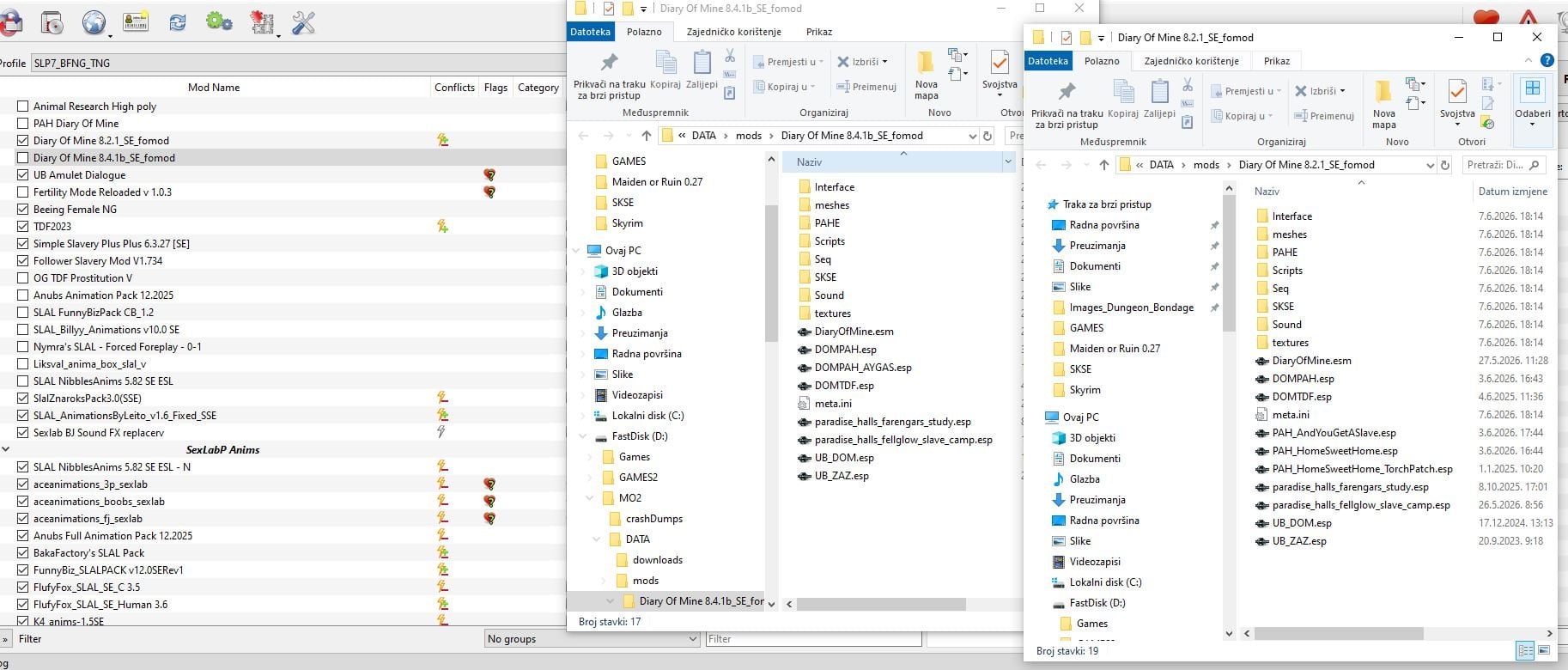Switch to Prikaz tab in 8.2.1 window

pyautogui.click(x=1276, y=61)
